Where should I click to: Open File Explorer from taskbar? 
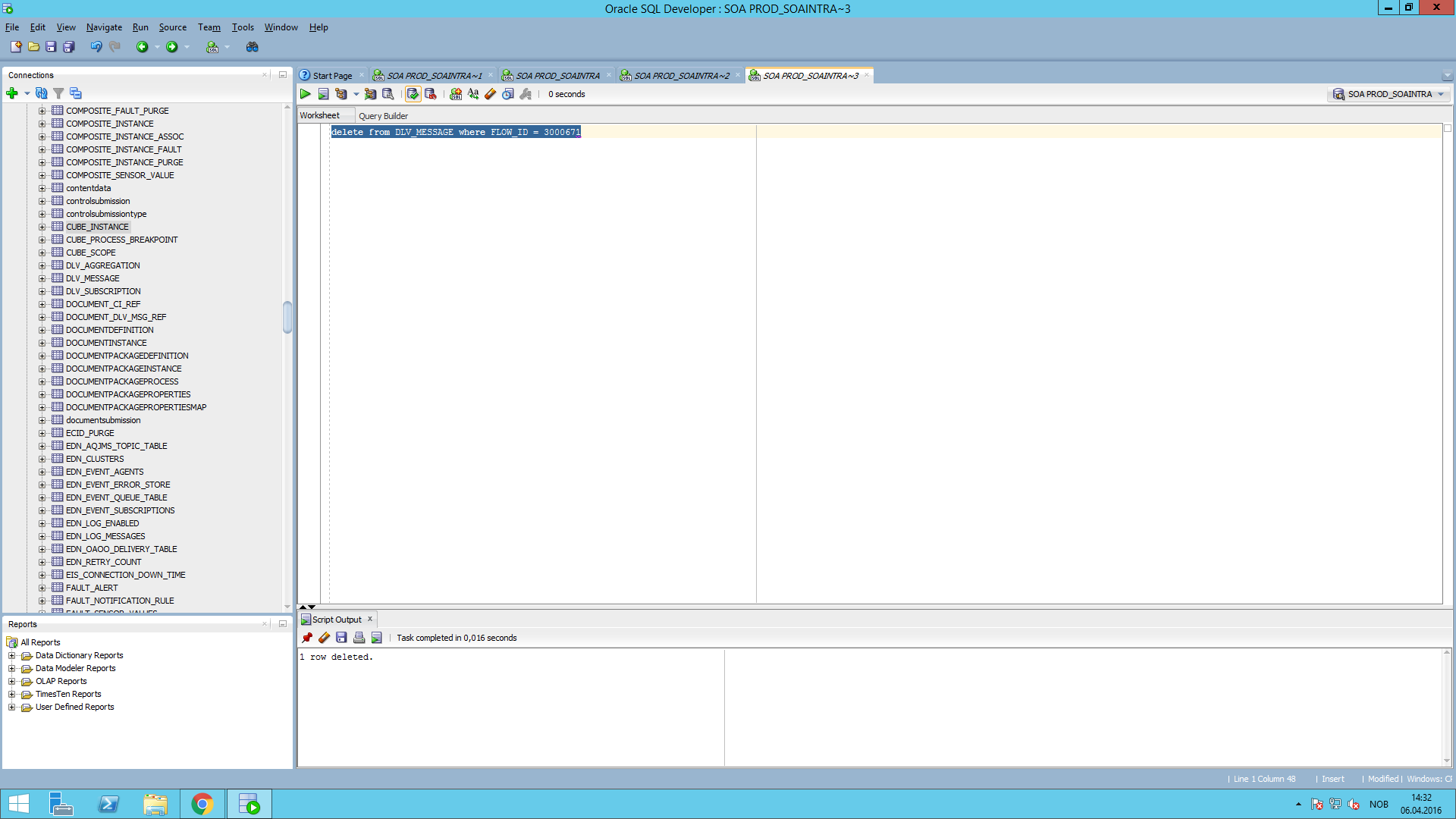[x=155, y=804]
